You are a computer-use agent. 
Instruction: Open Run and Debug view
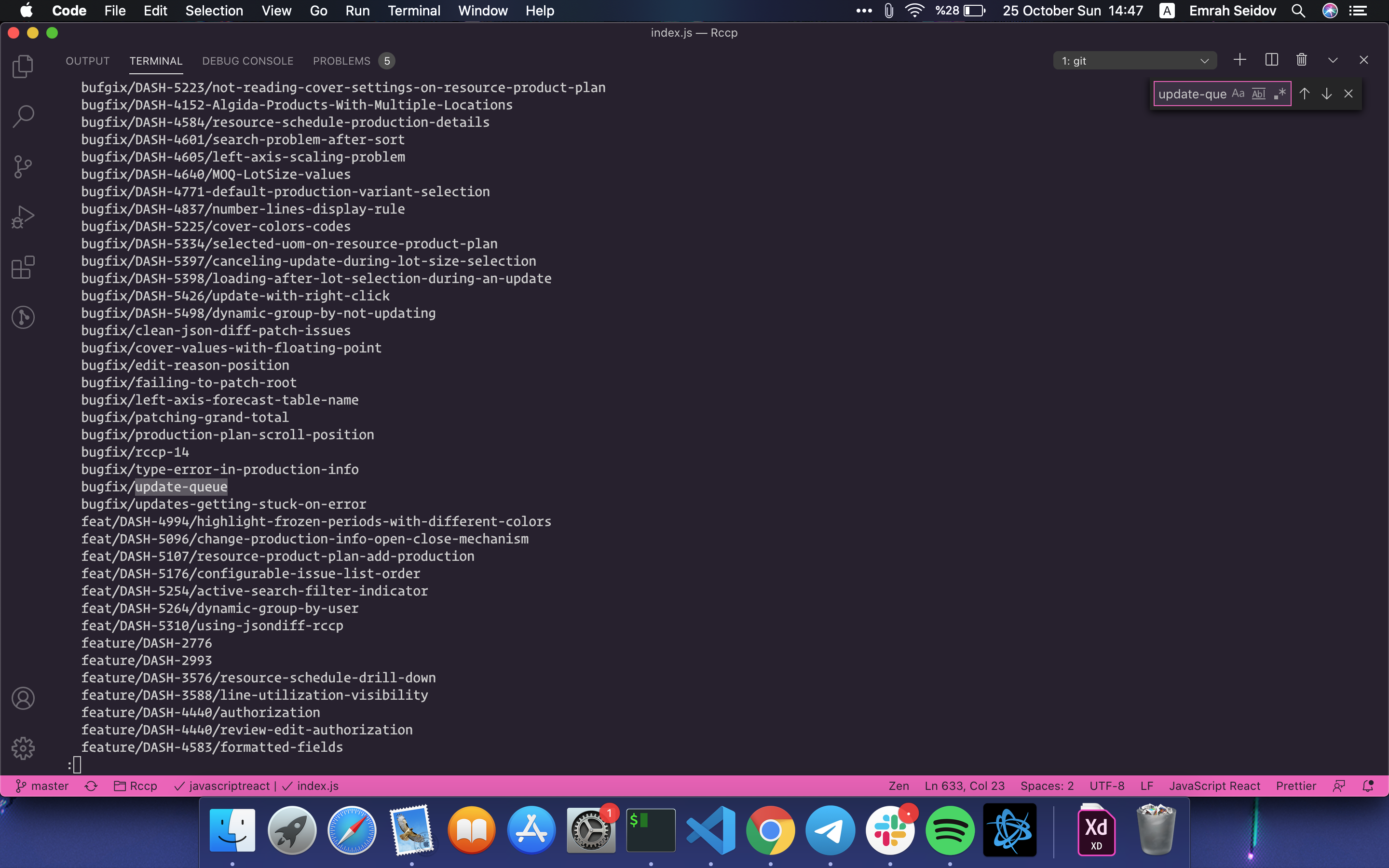[x=23, y=217]
